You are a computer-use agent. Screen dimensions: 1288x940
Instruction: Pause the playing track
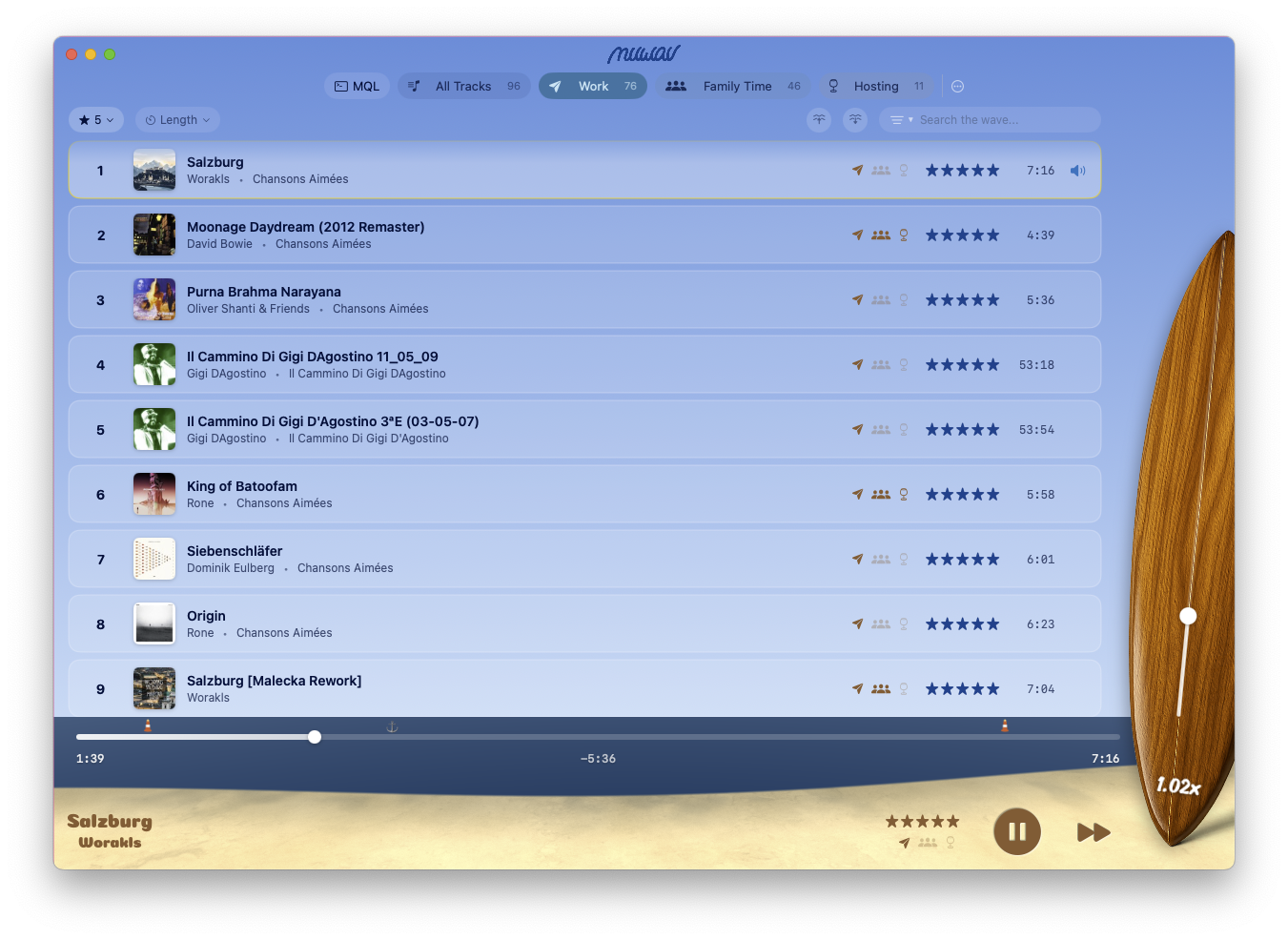click(1017, 831)
